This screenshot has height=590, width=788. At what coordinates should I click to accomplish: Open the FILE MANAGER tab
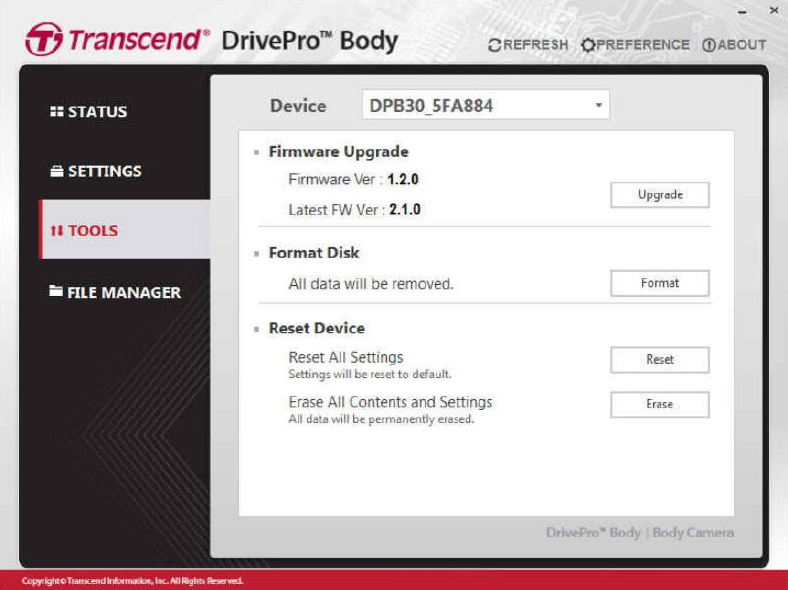[x=116, y=292]
